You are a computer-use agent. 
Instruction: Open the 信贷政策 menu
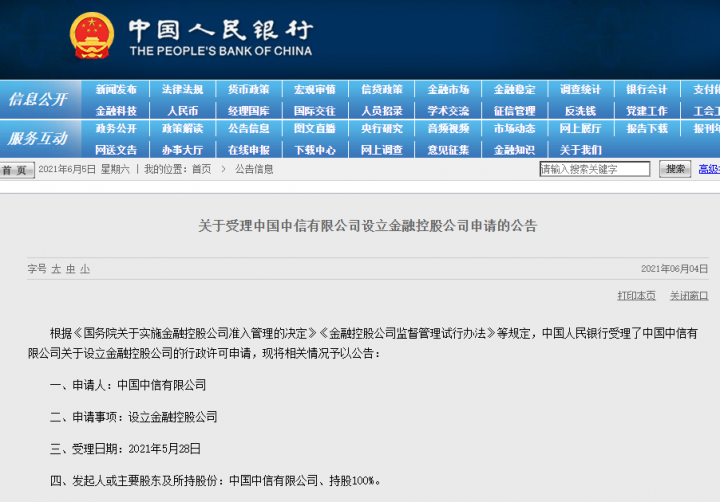coord(382,90)
